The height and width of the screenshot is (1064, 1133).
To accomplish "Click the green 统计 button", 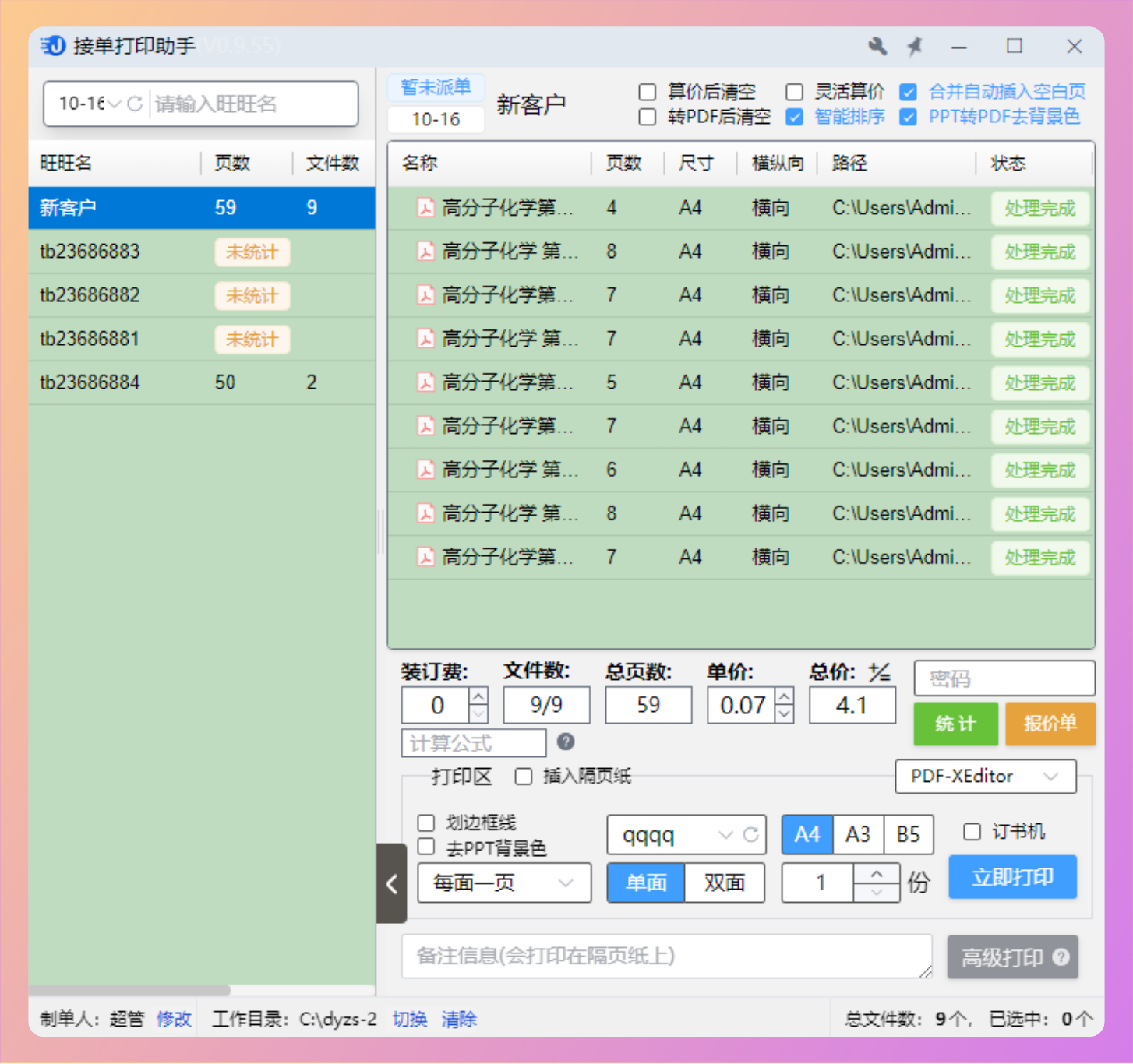I will point(955,724).
